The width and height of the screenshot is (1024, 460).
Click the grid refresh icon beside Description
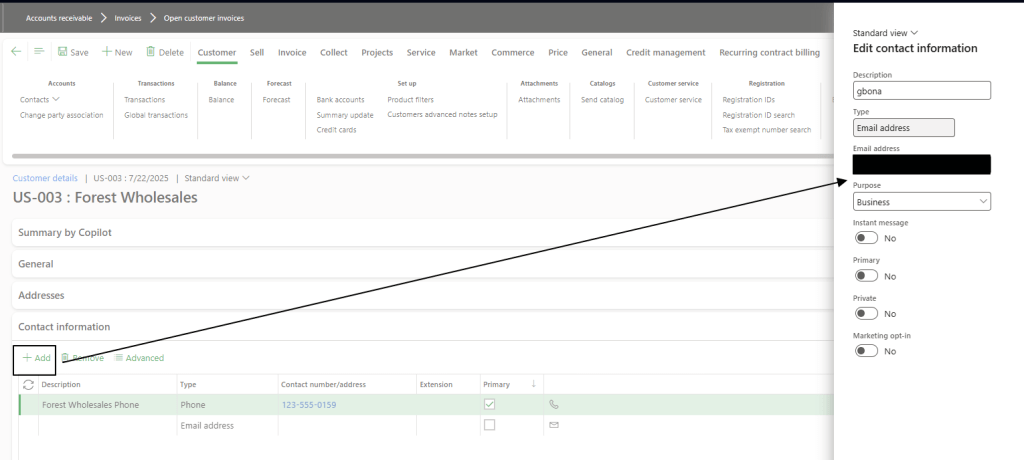click(28, 384)
